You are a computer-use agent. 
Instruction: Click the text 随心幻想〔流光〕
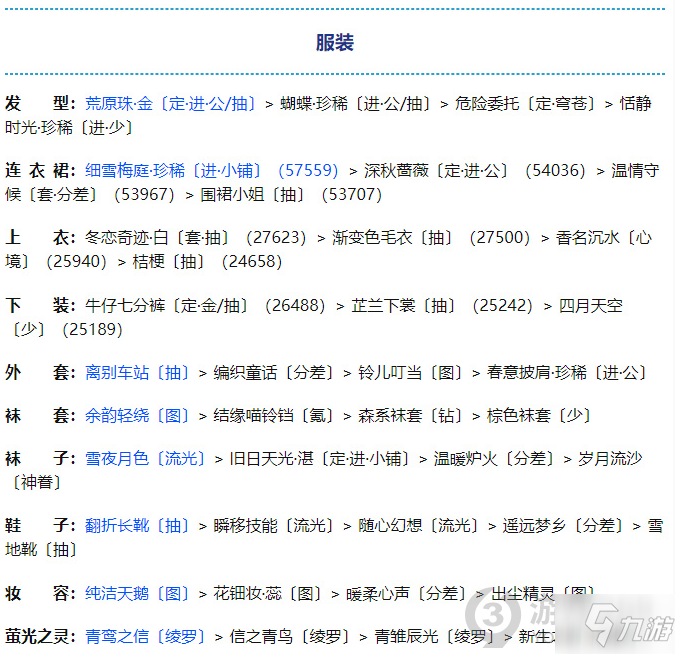click(418, 526)
